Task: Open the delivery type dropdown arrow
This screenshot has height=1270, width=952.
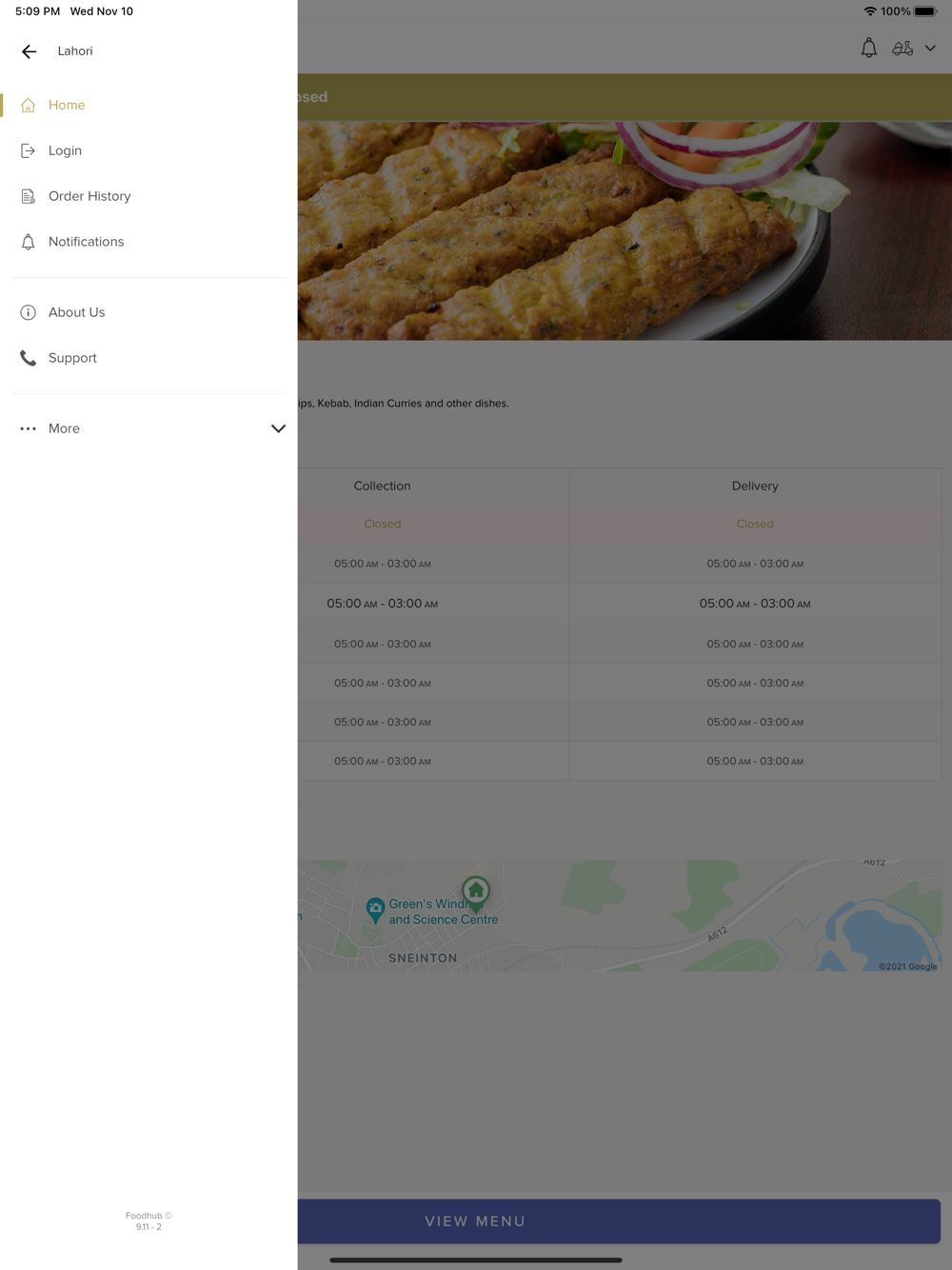Action: [930, 48]
